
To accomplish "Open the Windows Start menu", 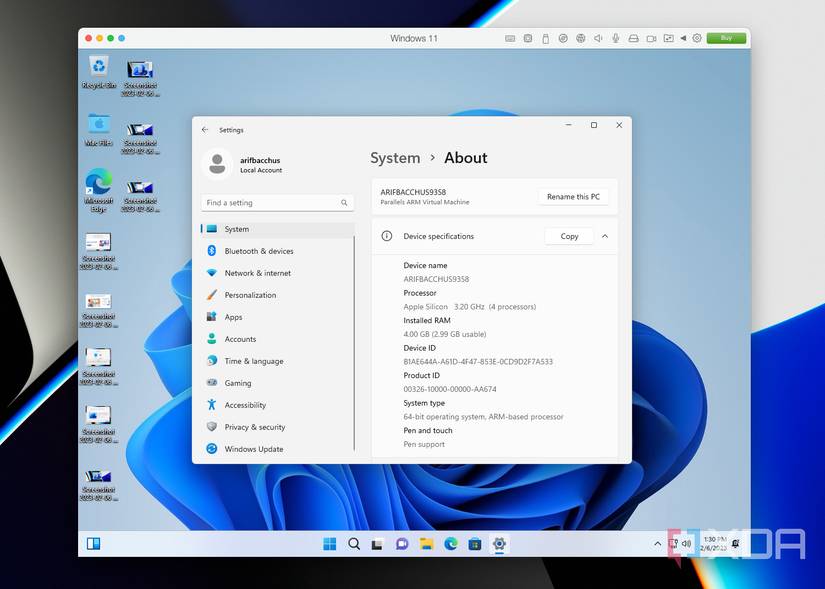I will (x=329, y=544).
